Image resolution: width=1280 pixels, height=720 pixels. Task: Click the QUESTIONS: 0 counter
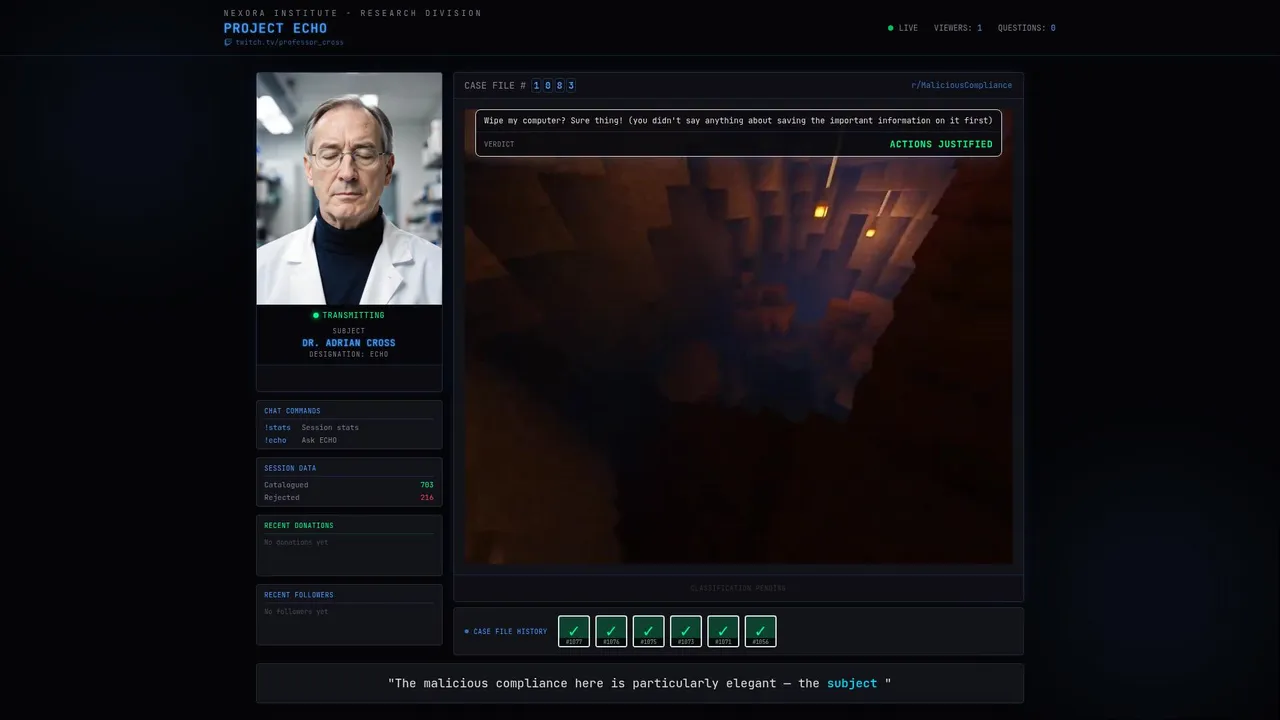(x=1026, y=28)
